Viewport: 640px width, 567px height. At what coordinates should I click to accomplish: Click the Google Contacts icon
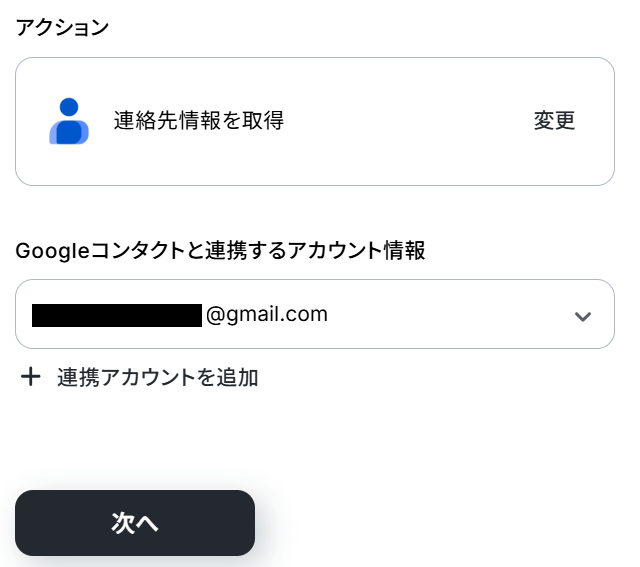69,121
